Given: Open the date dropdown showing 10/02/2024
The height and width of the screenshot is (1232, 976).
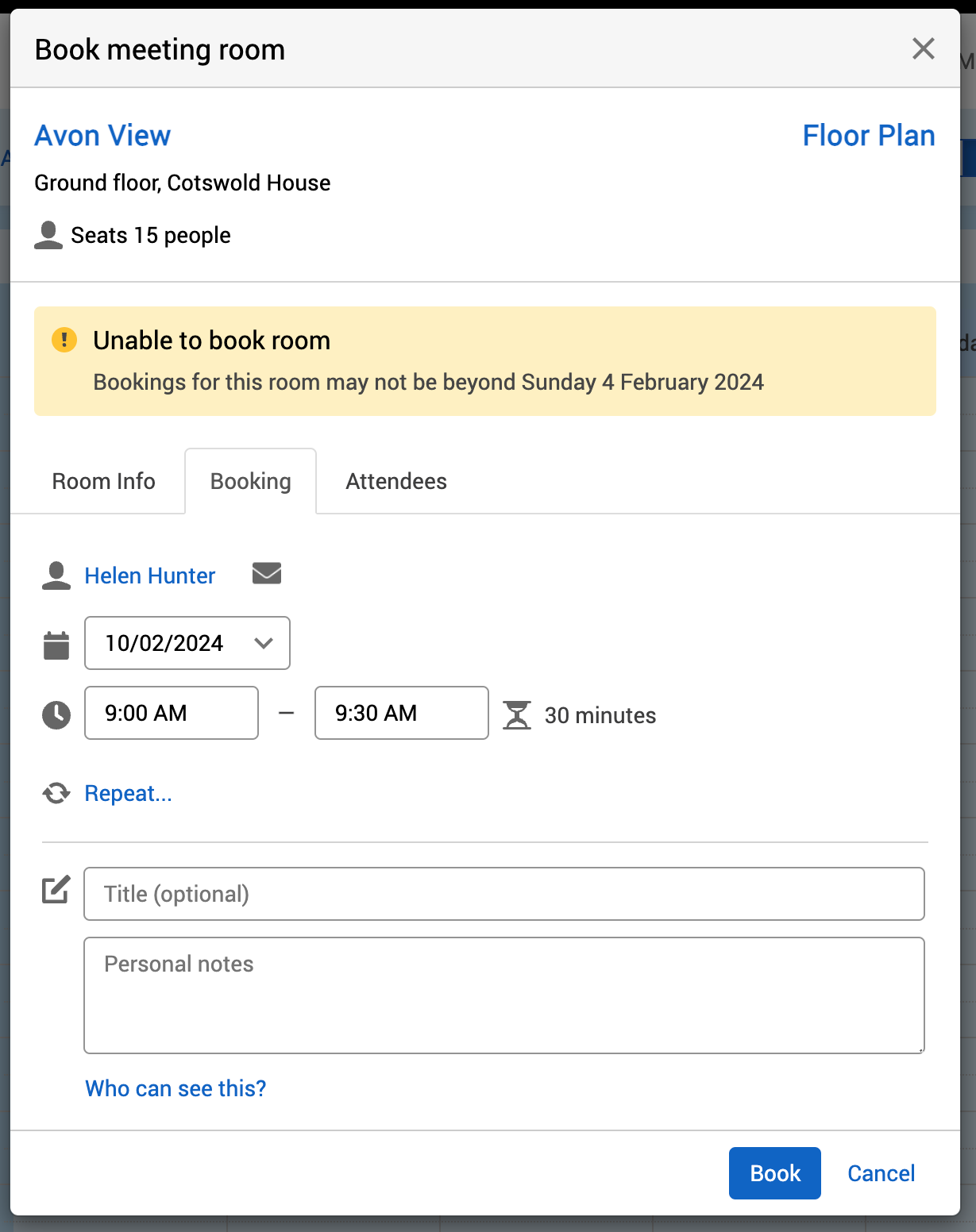Looking at the screenshot, I should click(187, 643).
